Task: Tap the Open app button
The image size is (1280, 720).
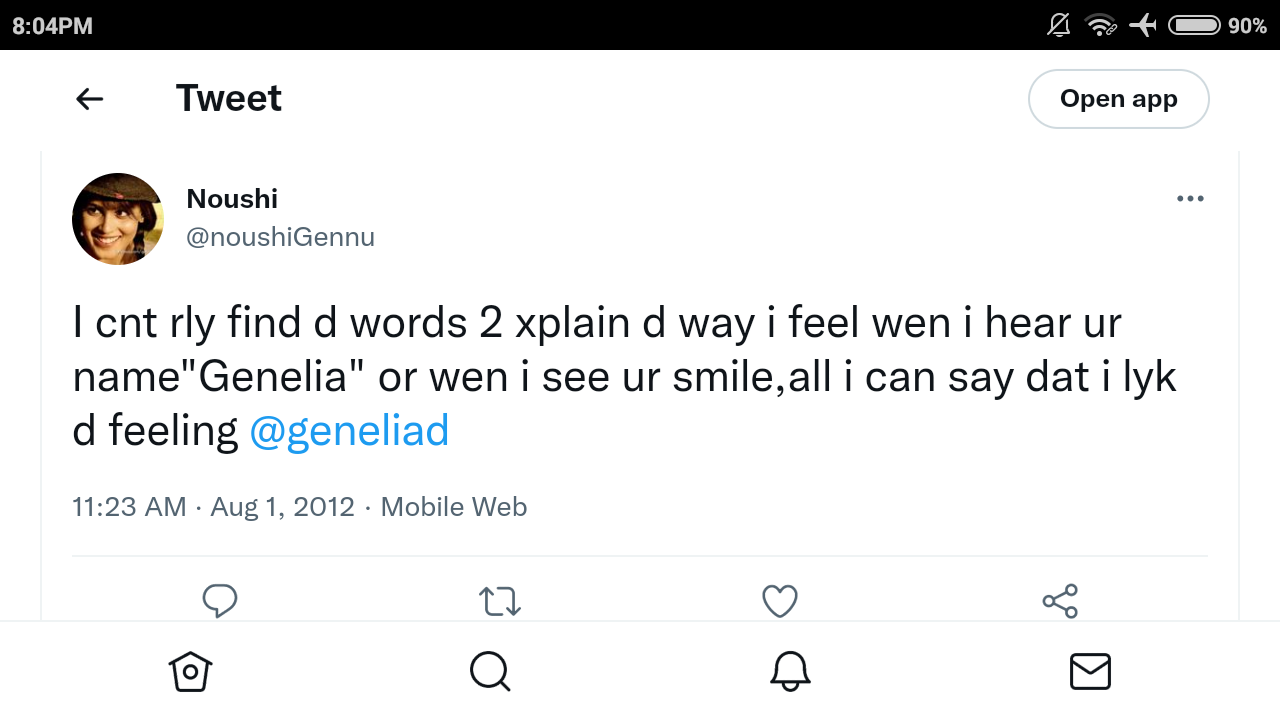Action: (1119, 99)
